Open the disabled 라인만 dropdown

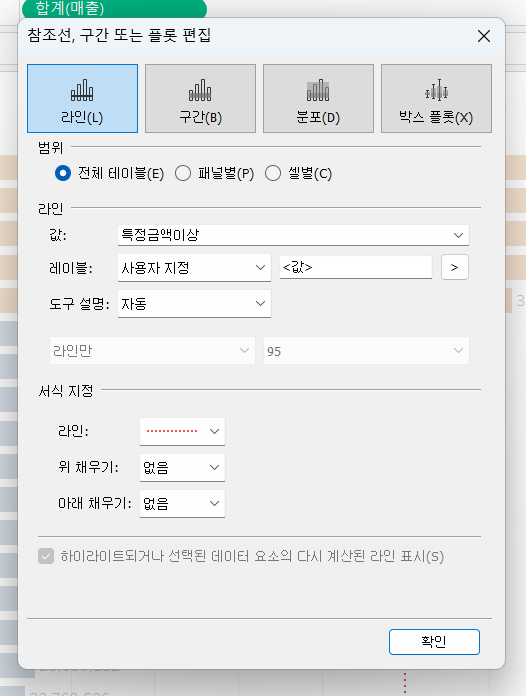[152, 351]
